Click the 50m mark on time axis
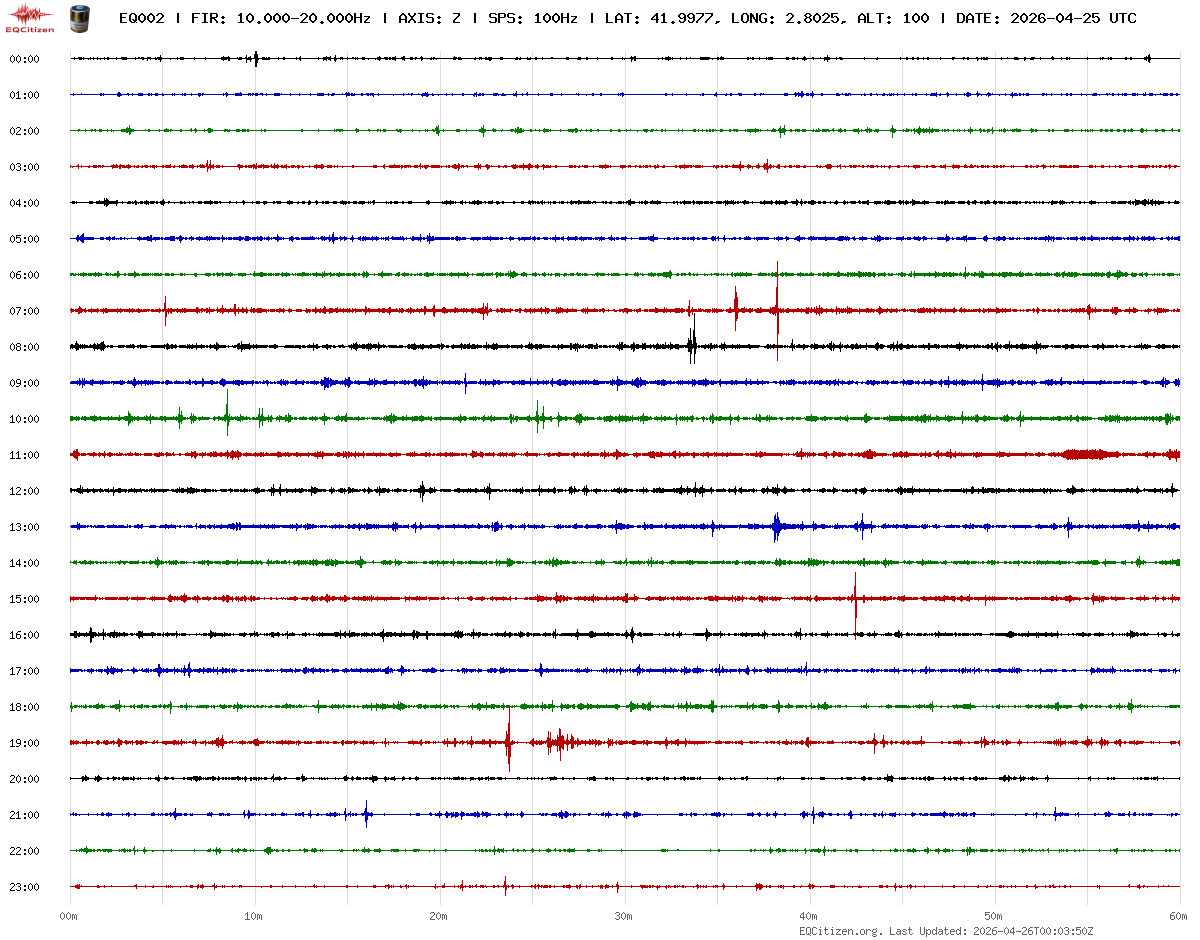 pyautogui.click(x=994, y=916)
